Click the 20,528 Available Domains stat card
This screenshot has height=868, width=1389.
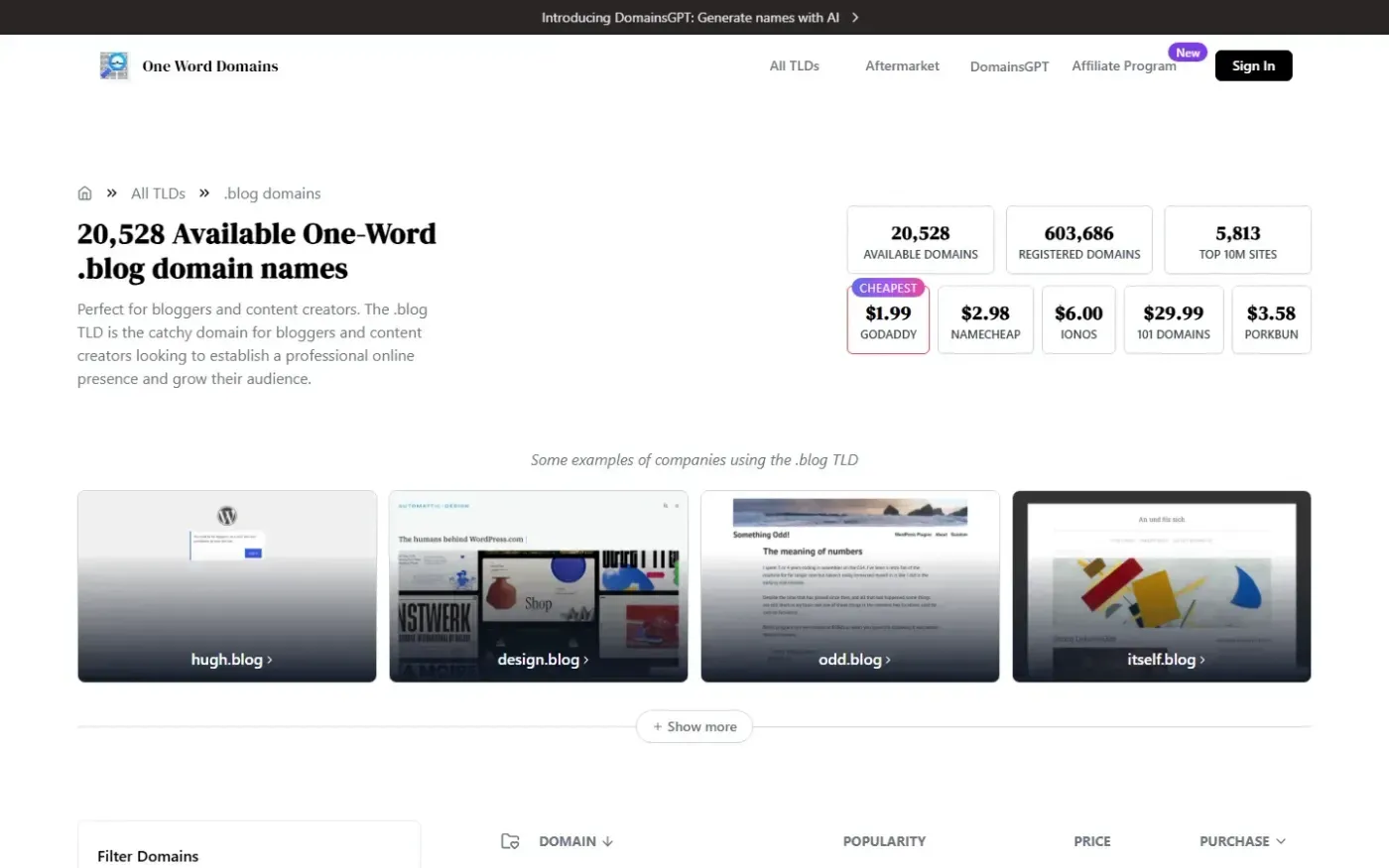tap(921, 240)
